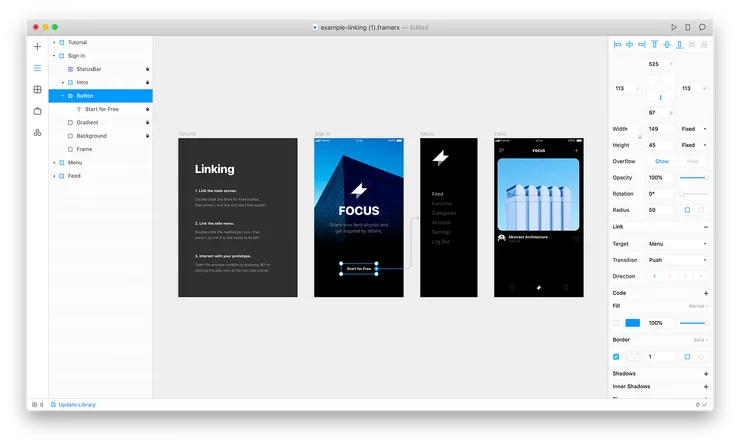Open the Fill blend mode Normal dropdown

698,306
